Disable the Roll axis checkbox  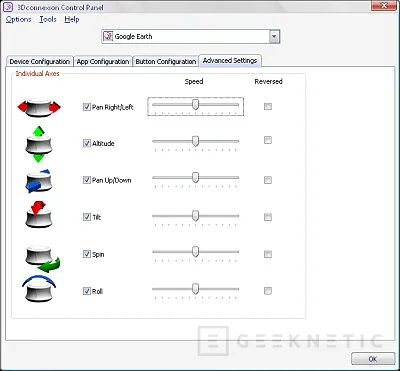[87, 291]
